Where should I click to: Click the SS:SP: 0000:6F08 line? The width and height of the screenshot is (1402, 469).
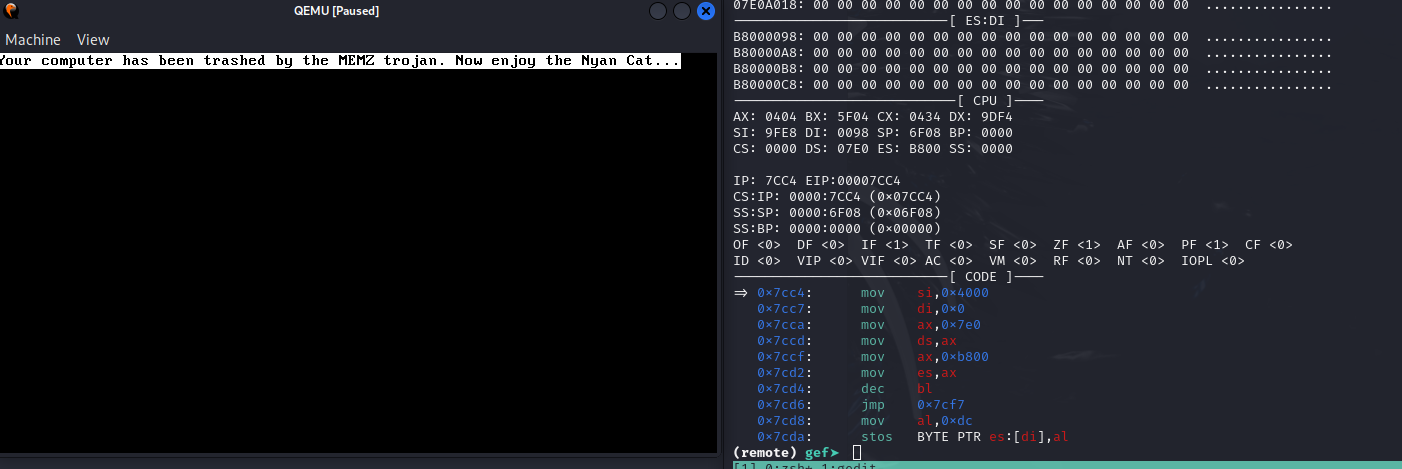pos(837,213)
